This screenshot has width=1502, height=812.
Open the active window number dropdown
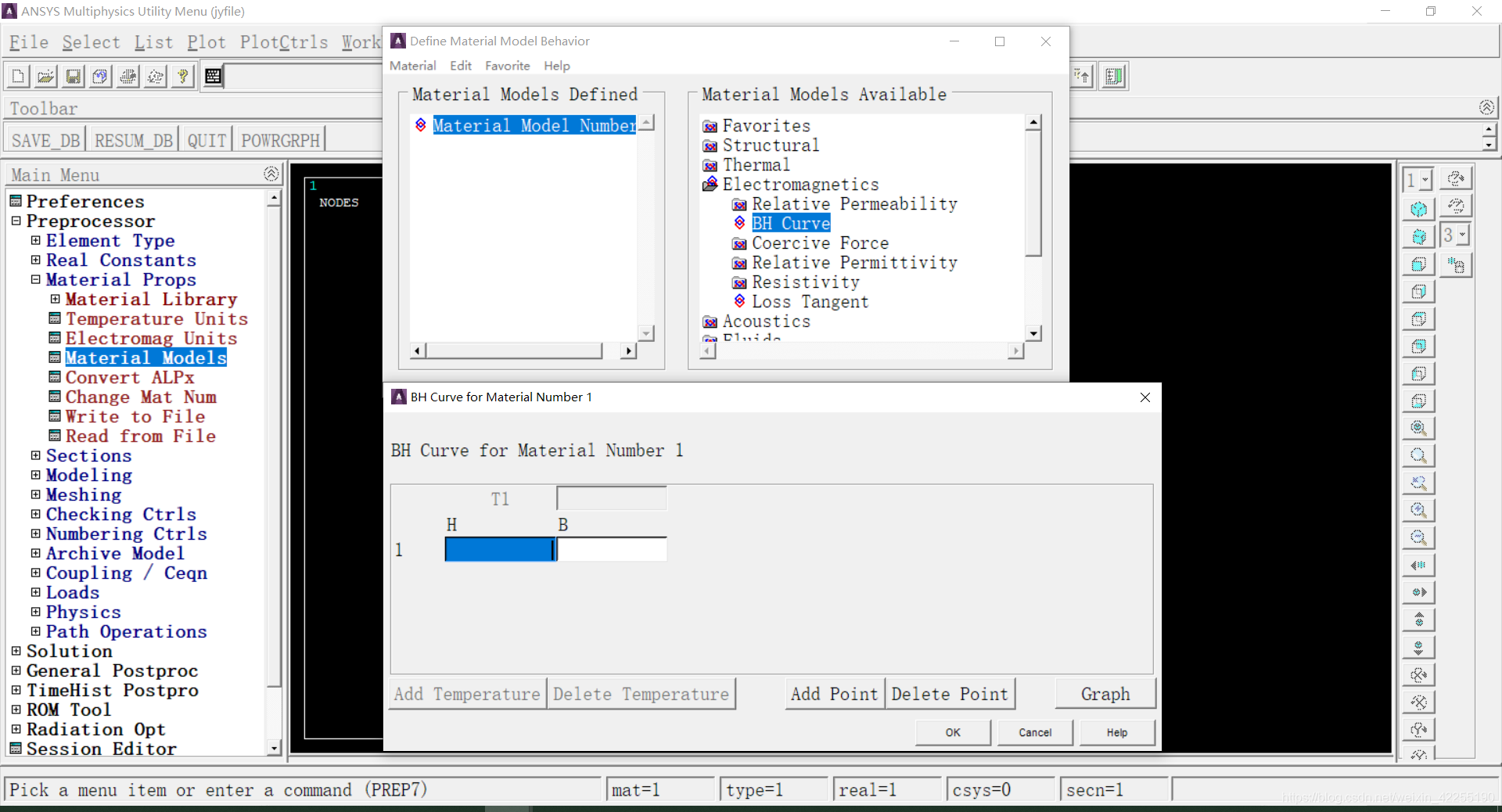pyautogui.click(x=1425, y=180)
